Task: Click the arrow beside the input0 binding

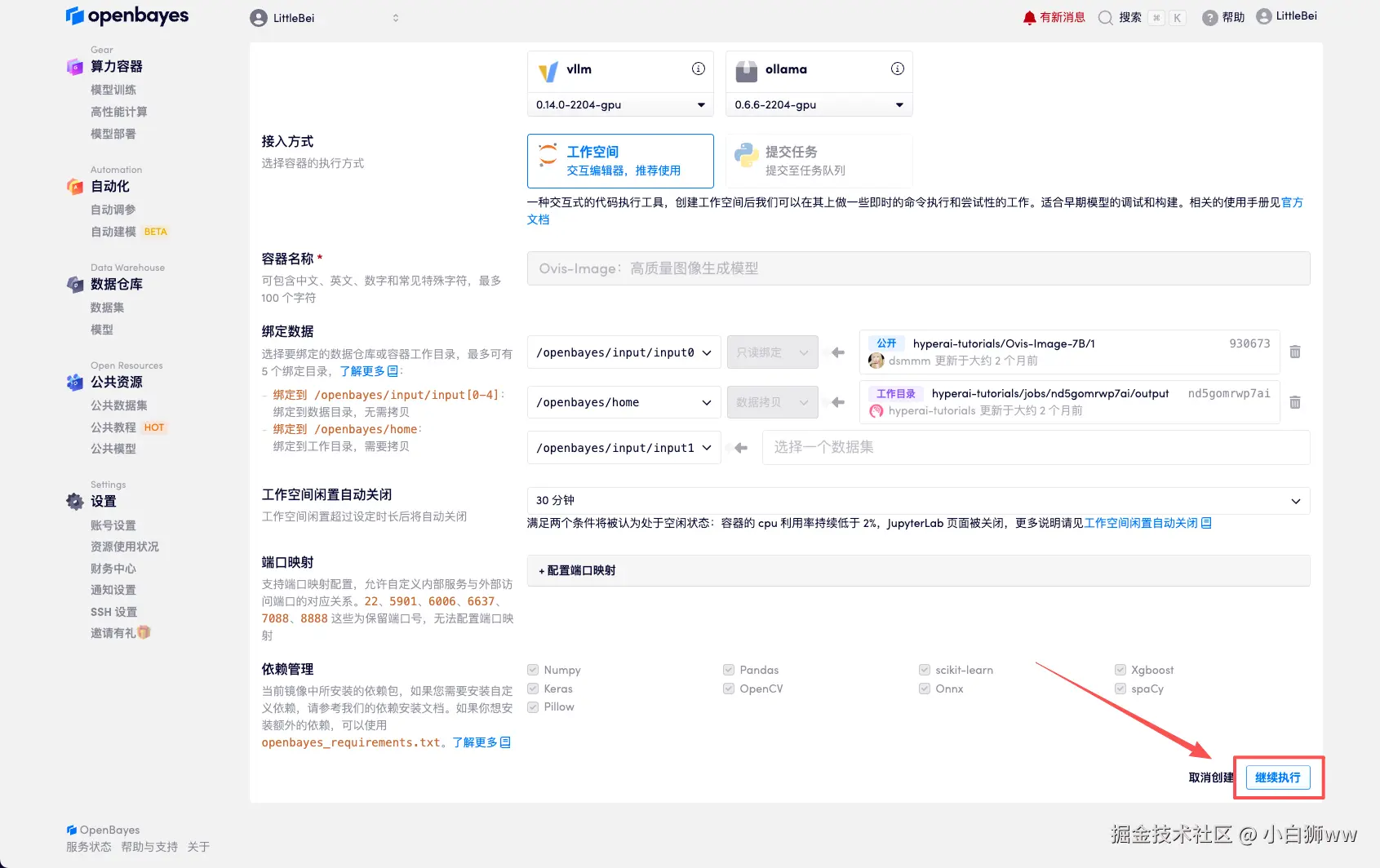Action: click(x=837, y=352)
